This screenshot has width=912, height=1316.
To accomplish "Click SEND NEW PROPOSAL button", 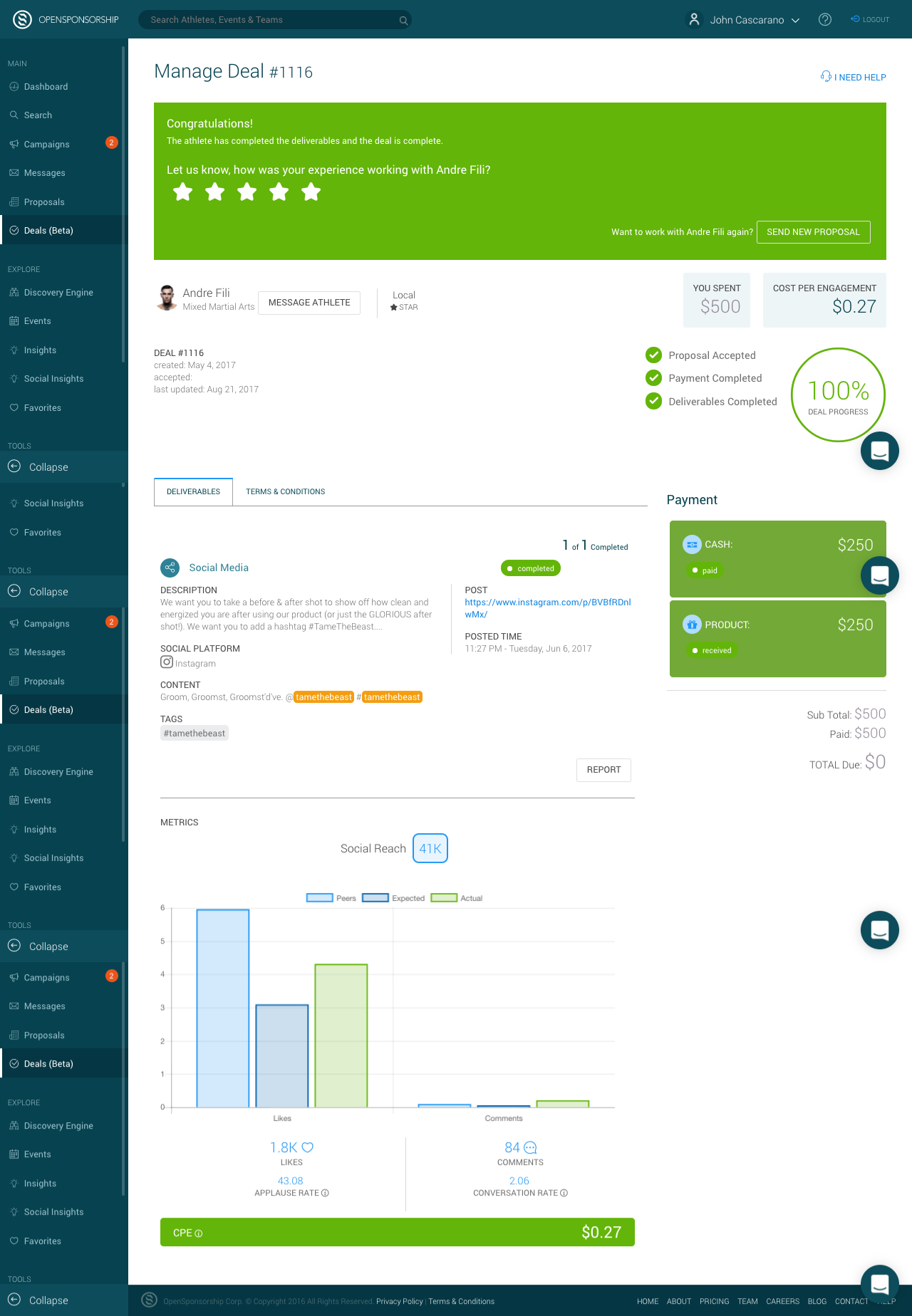I will [x=813, y=232].
